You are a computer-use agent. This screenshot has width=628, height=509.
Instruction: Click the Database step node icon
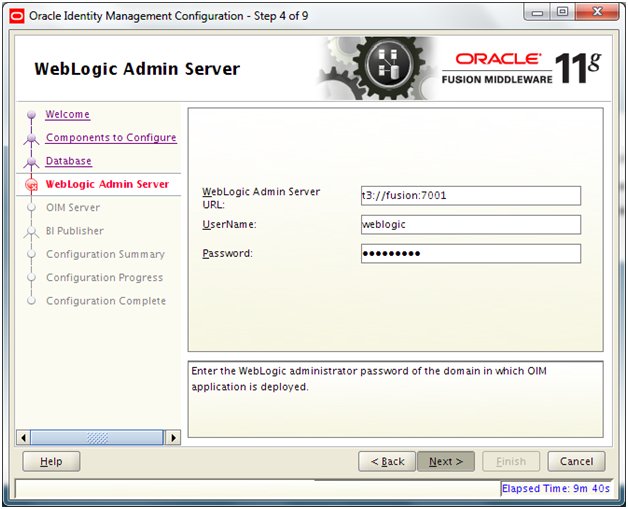point(31,162)
